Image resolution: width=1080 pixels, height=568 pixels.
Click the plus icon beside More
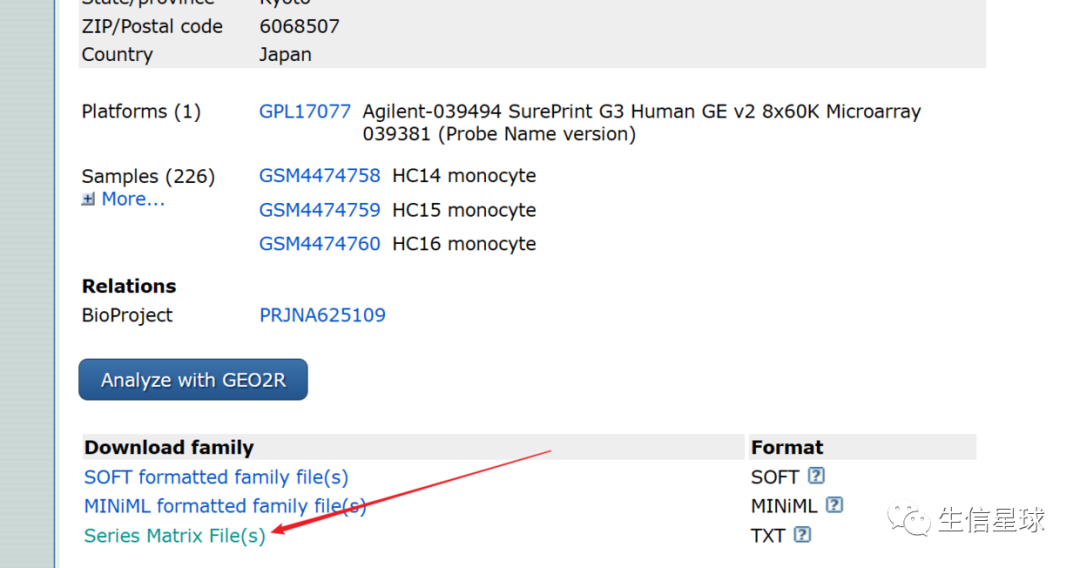(x=88, y=199)
